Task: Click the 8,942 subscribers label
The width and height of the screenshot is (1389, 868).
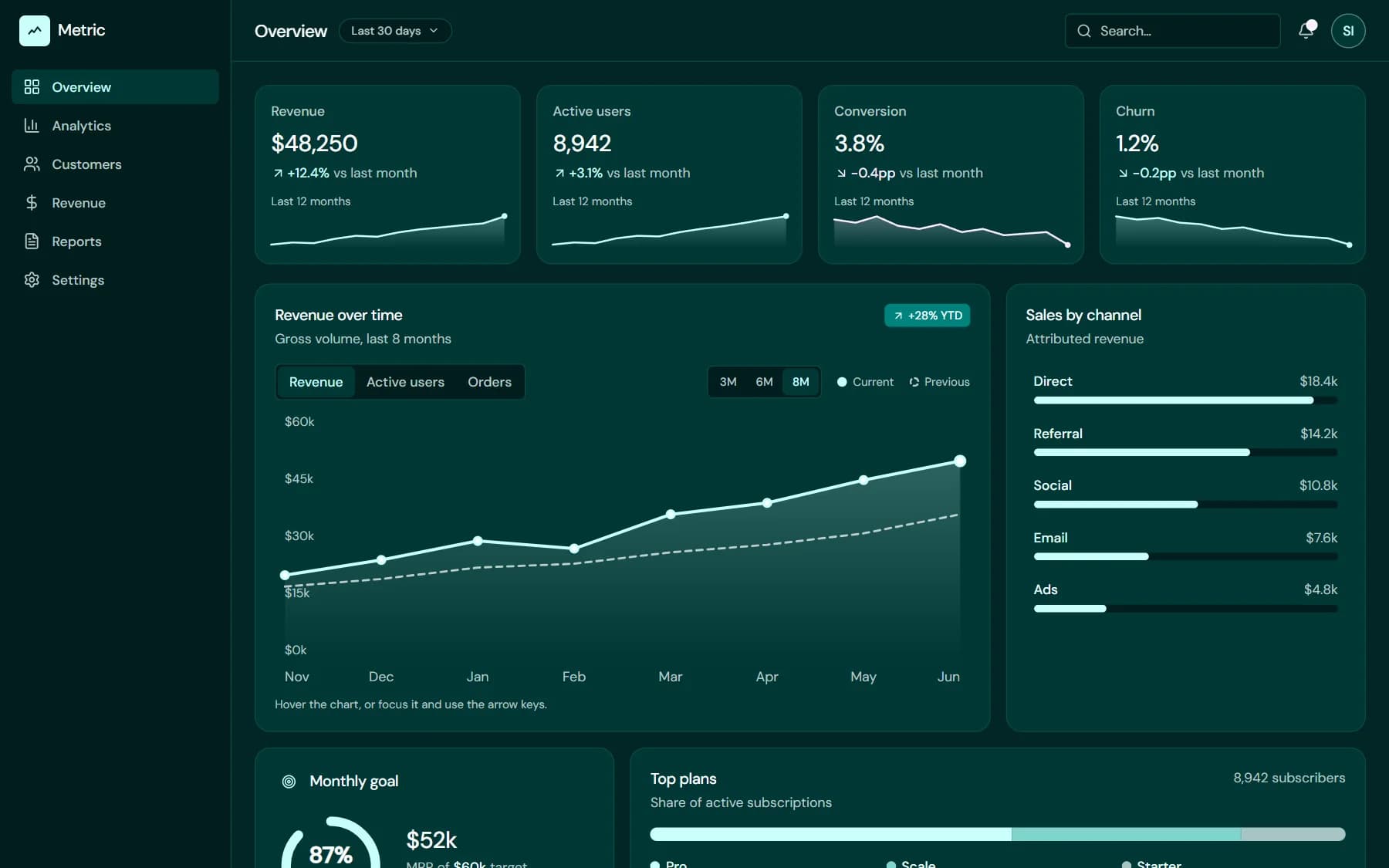Action: 1289,778
